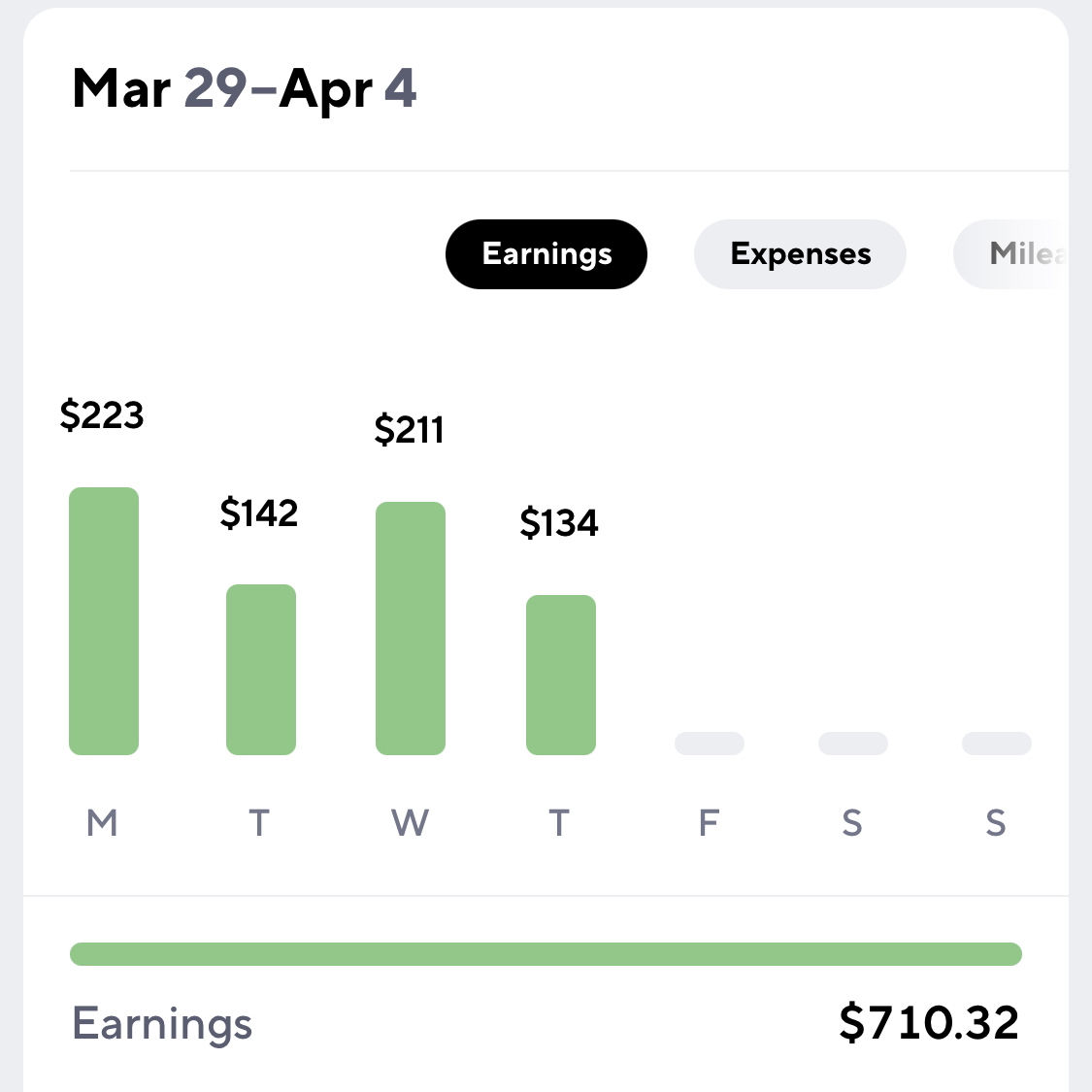Click the W day label

pyautogui.click(x=410, y=822)
